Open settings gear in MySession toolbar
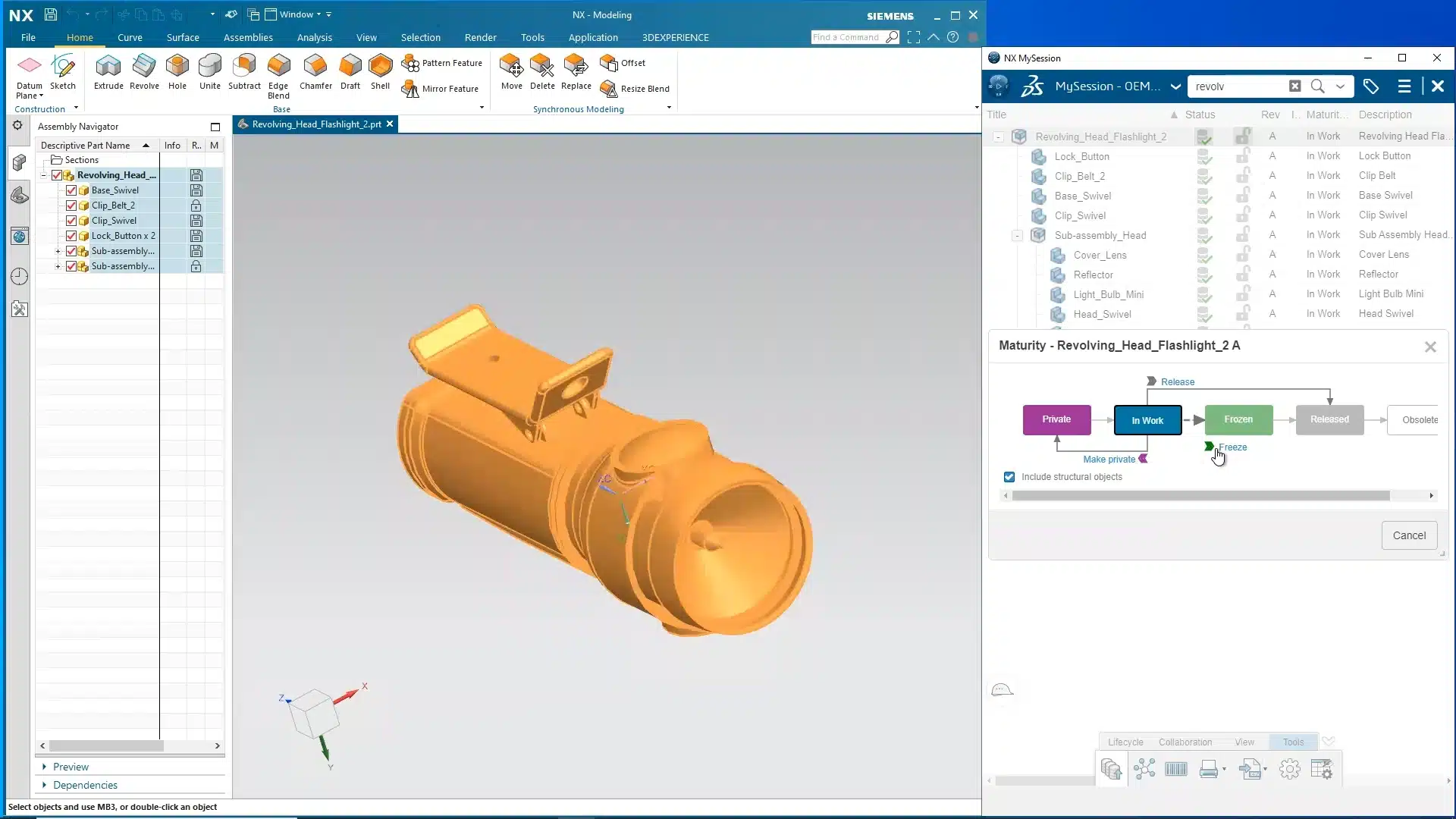Screen dimensions: 1456x819 pos(1289,768)
